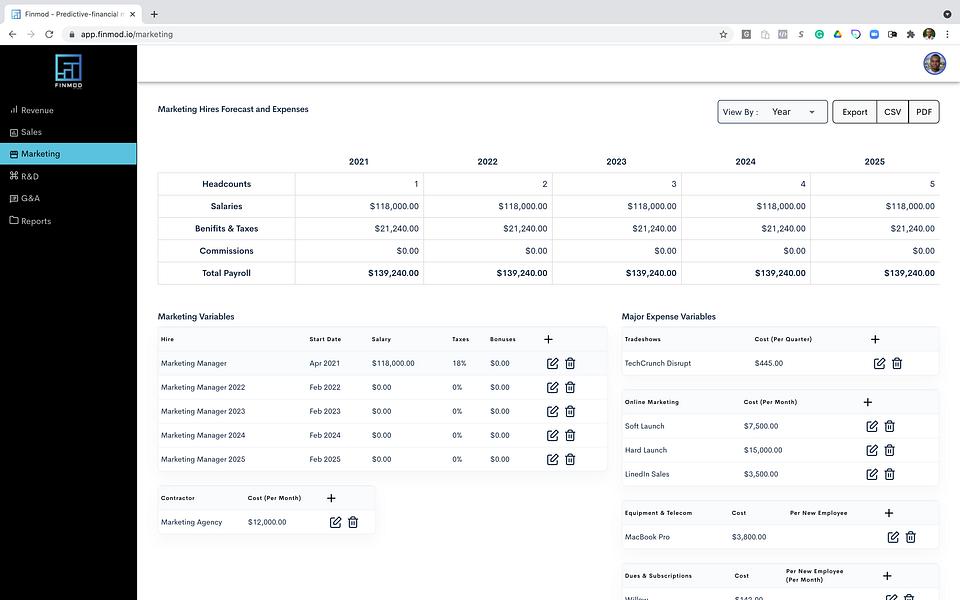The image size is (960, 600).
Task: Click the Finmod logo in sidebar
Action: (68, 71)
